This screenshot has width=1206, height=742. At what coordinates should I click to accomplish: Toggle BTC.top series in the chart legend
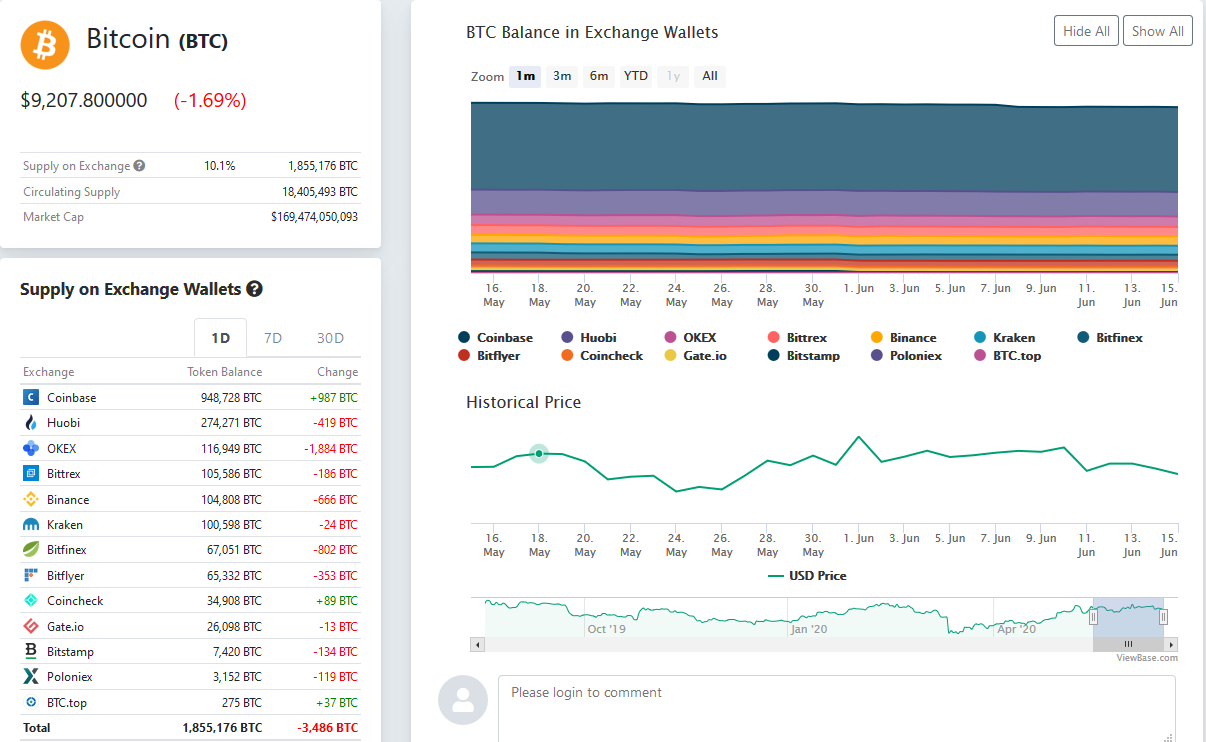point(1007,356)
